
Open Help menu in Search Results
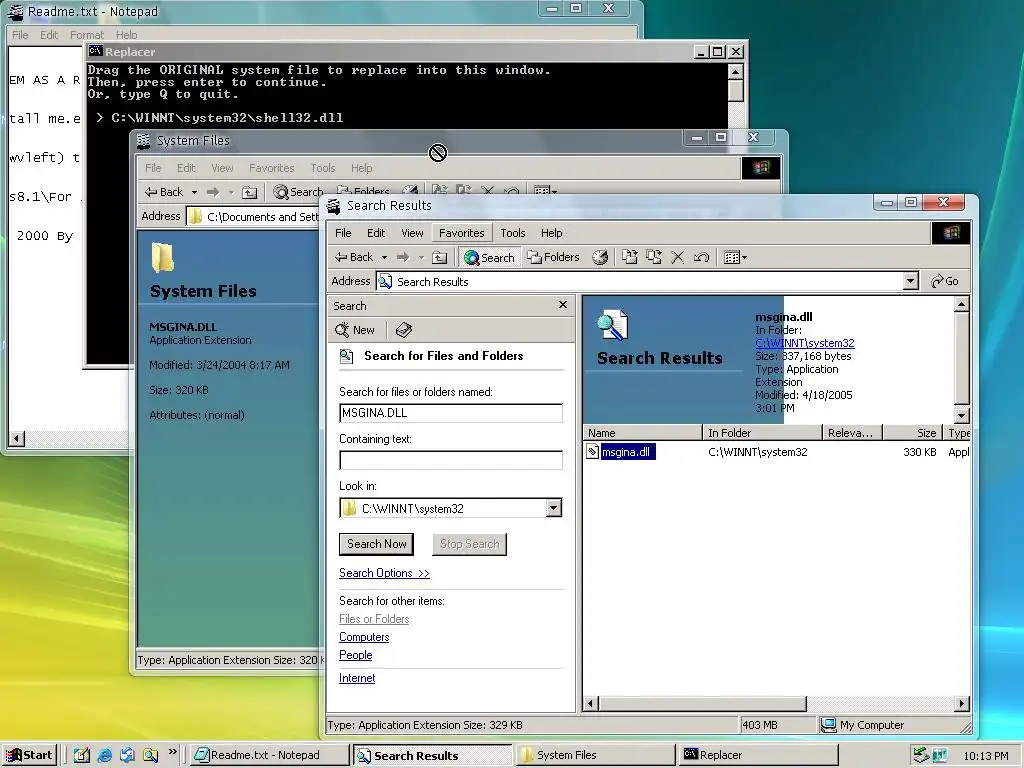[551, 233]
